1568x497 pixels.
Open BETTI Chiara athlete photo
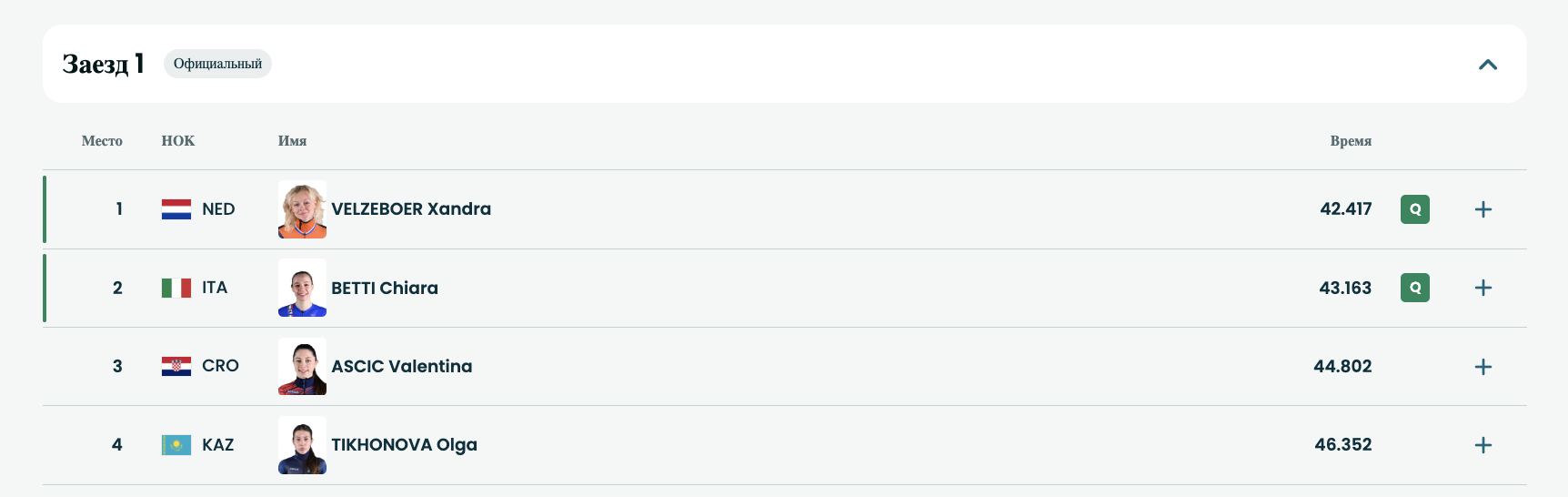[x=302, y=288]
